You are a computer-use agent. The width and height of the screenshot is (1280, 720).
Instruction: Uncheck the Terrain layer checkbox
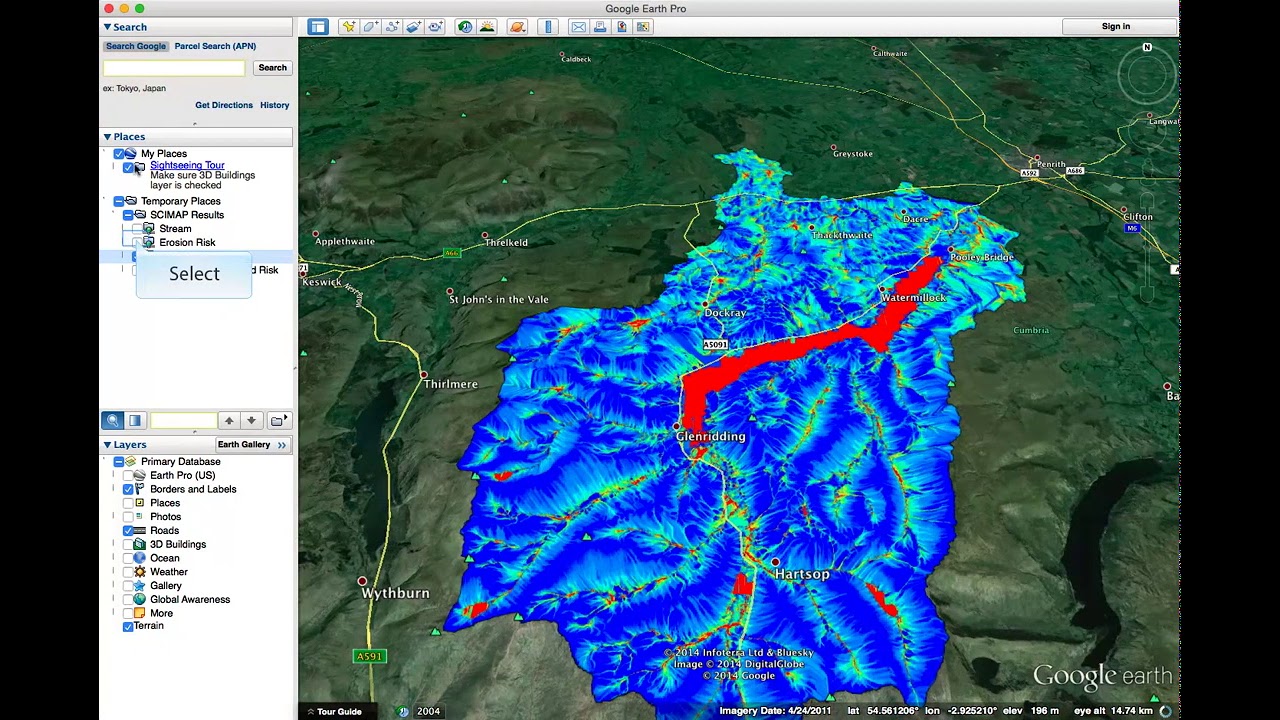128,627
